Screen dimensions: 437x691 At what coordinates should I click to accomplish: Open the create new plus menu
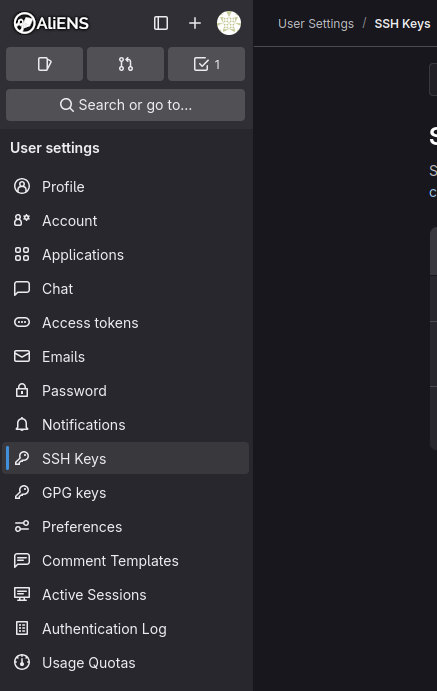click(x=195, y=23)
